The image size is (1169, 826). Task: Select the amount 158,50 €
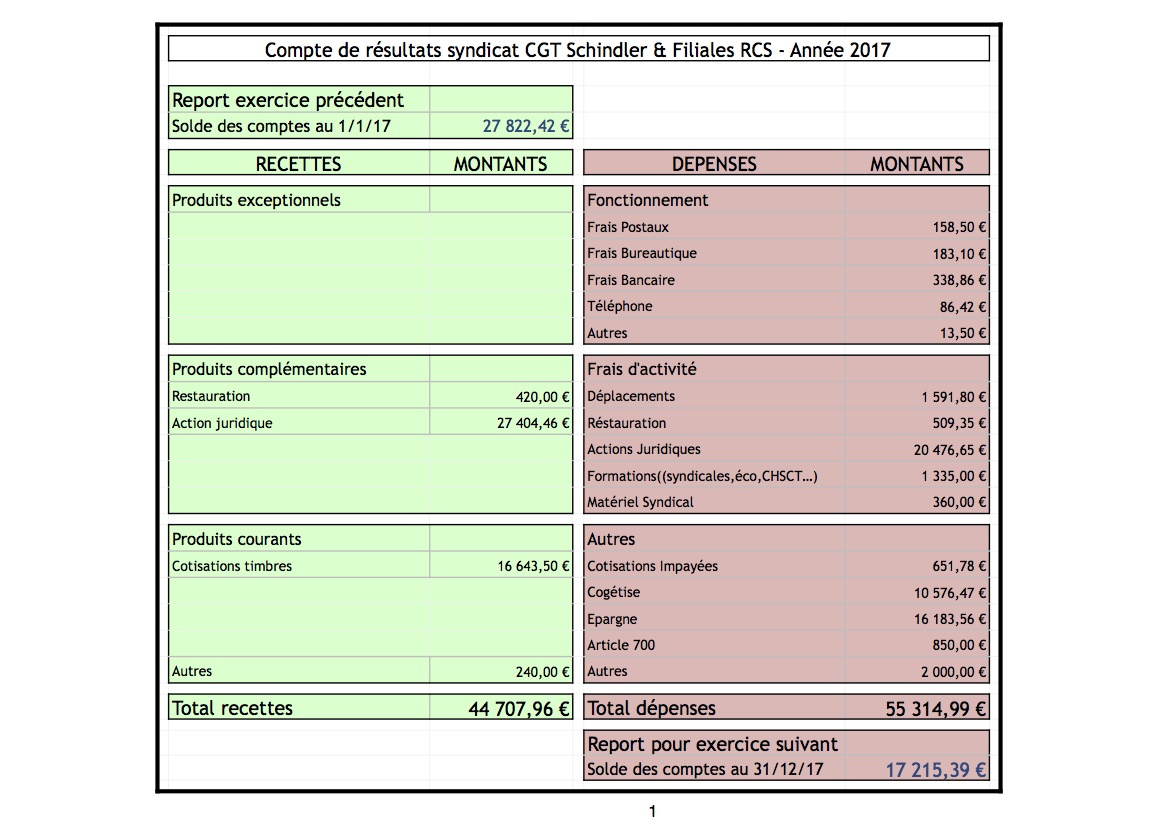[x=959, y=227]
